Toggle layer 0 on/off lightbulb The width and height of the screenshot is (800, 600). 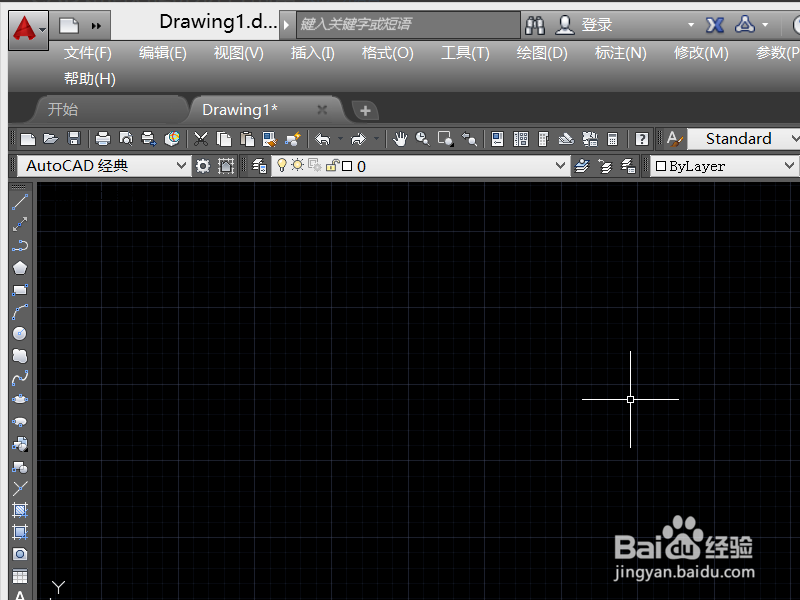[x=282, y=165]
